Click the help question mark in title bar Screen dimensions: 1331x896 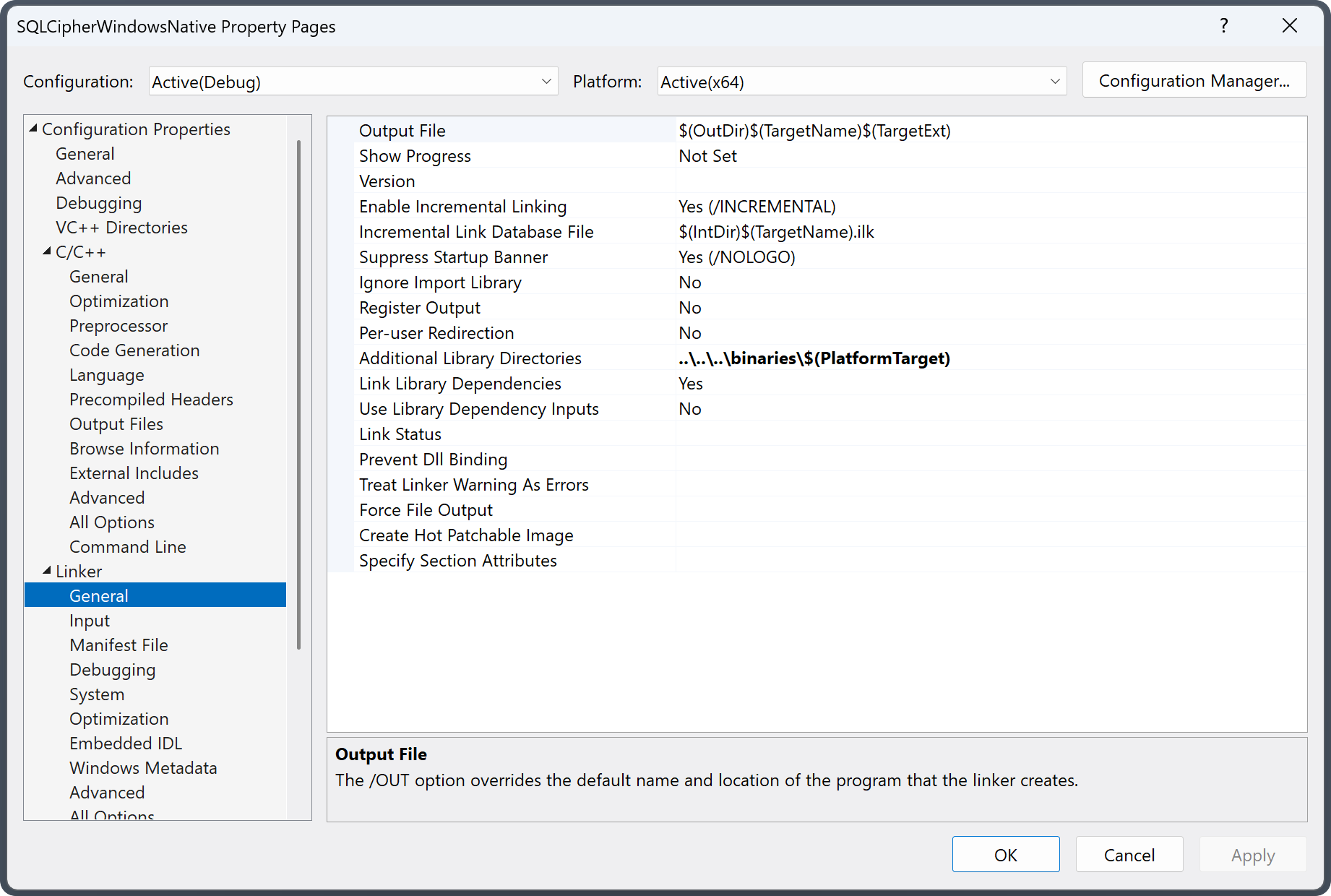(x=1223, y=26)
